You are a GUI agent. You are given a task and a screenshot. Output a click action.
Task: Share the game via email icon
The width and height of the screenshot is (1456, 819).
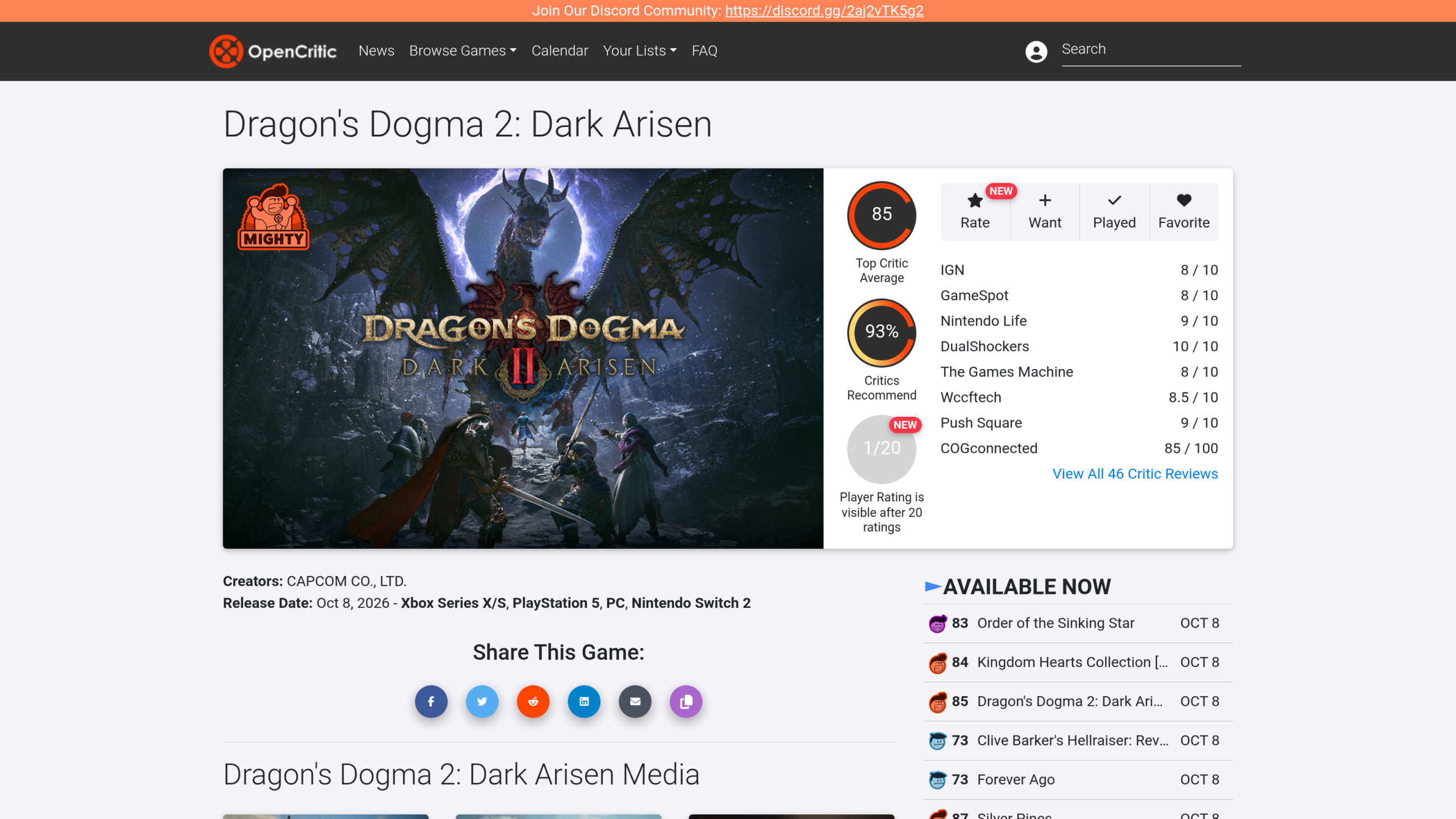[635, 701]
